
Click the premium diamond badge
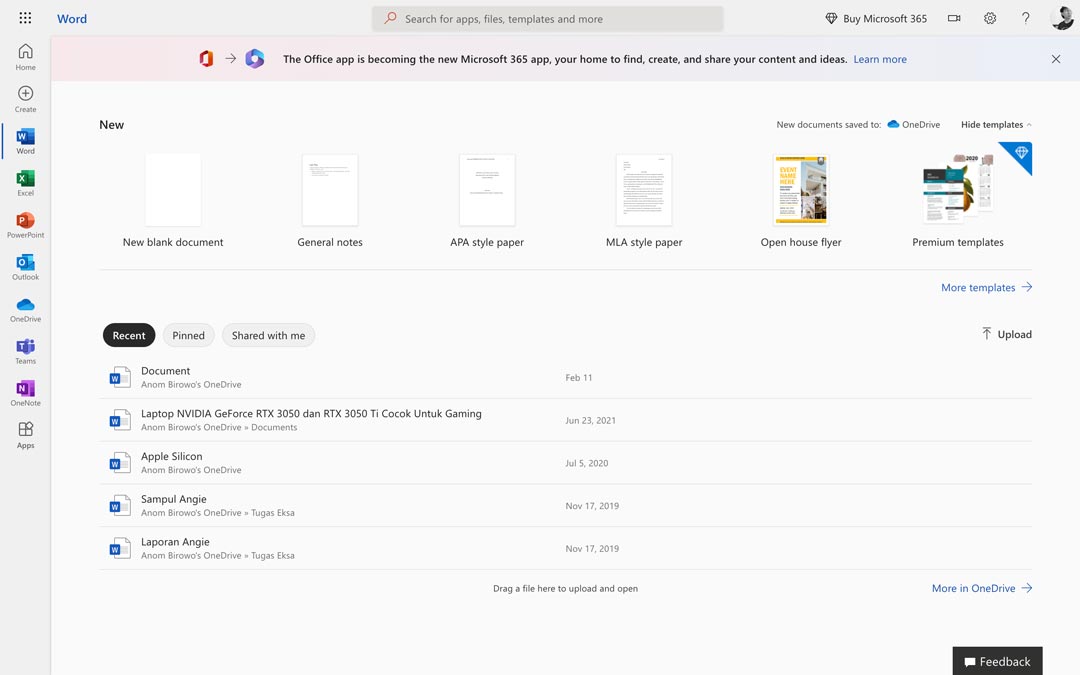click(x=1021, y=153)
